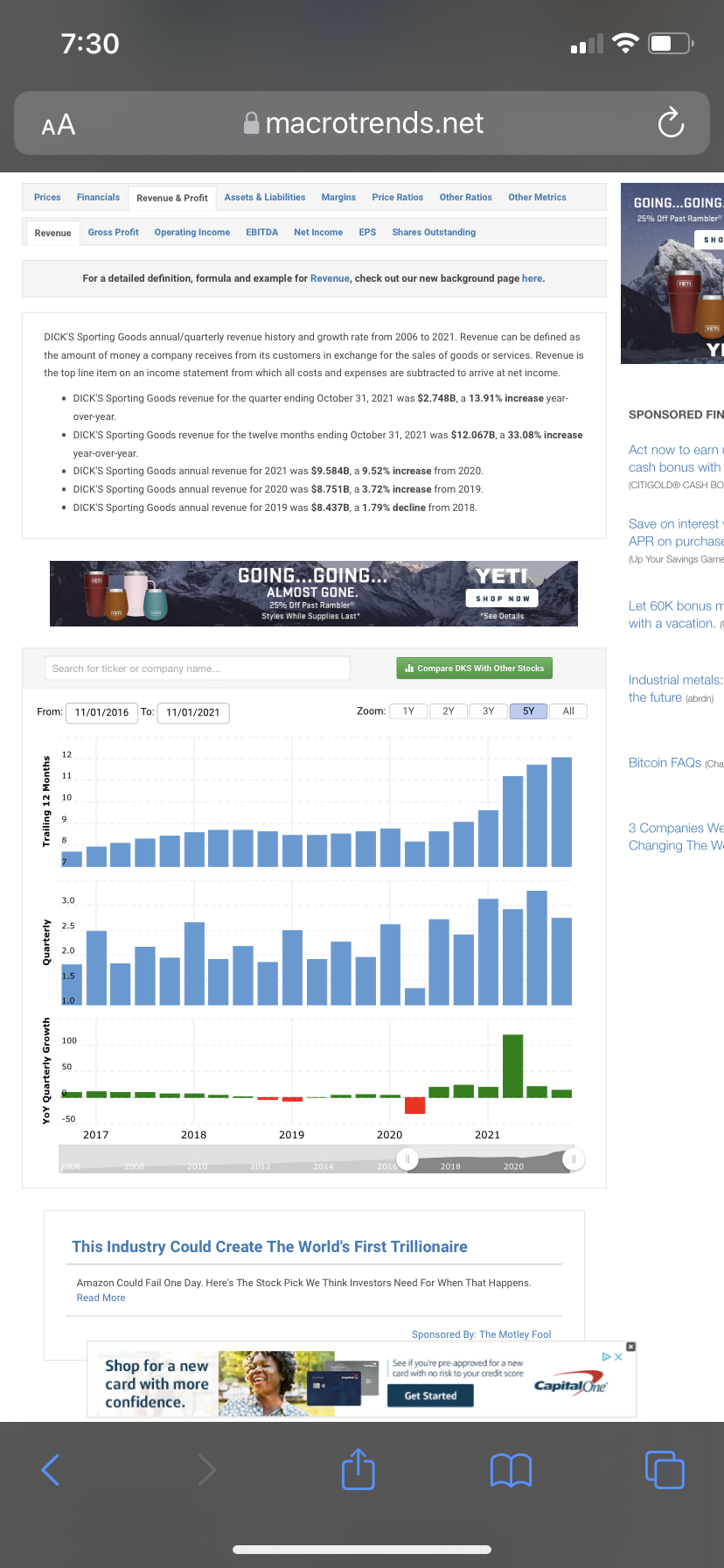Open the Margins tab

(x=338, y=198)
